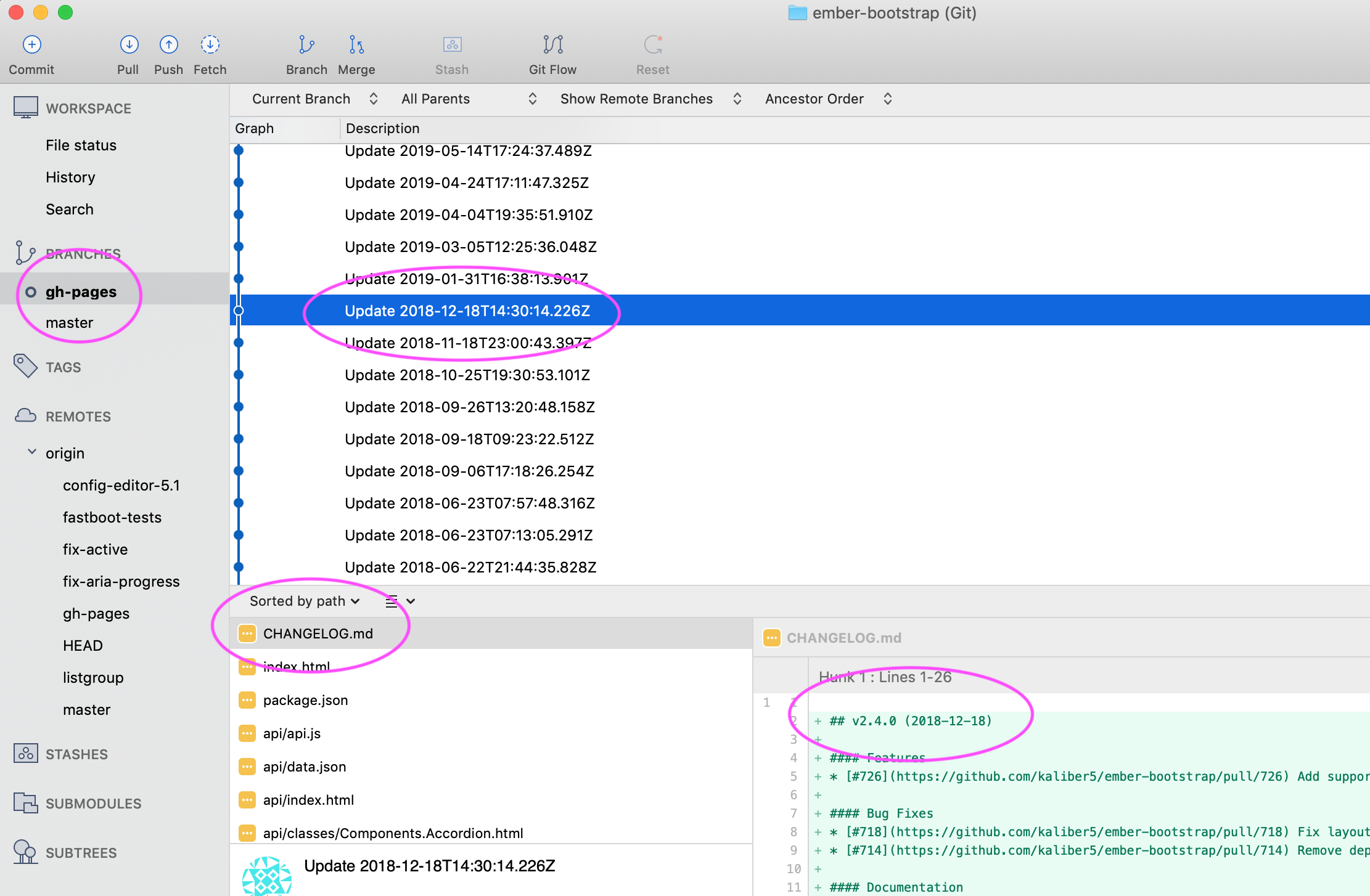
Task: Select Search in Workspace sidebar
Action: 70,210
